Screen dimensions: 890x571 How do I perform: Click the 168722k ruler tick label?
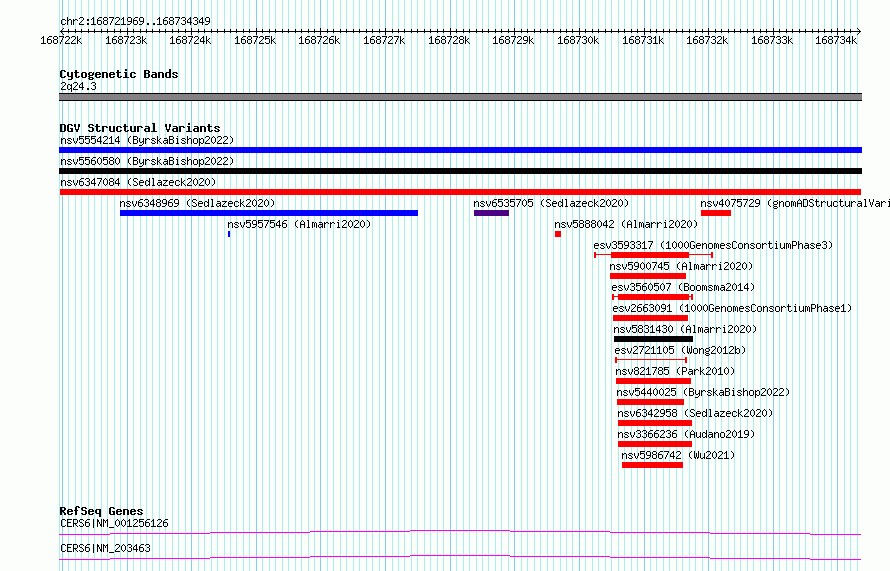tap(61, 40)
